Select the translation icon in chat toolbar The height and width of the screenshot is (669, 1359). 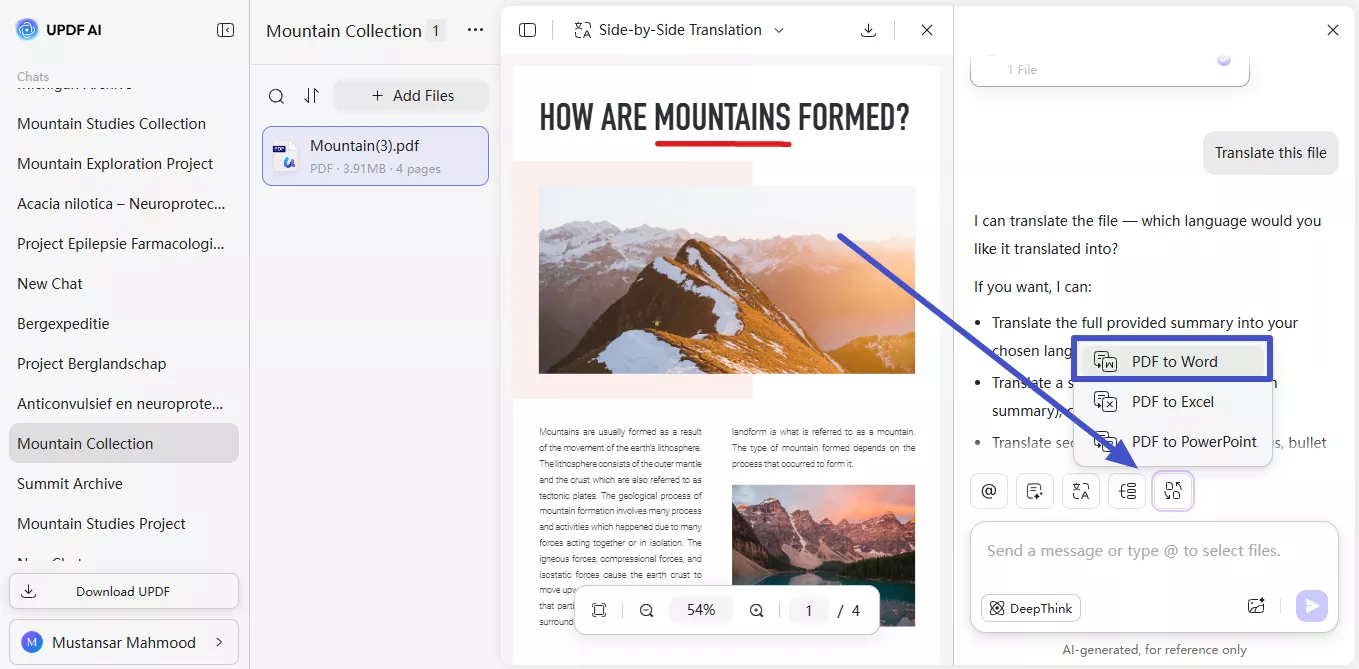[x=1081, y=491]
